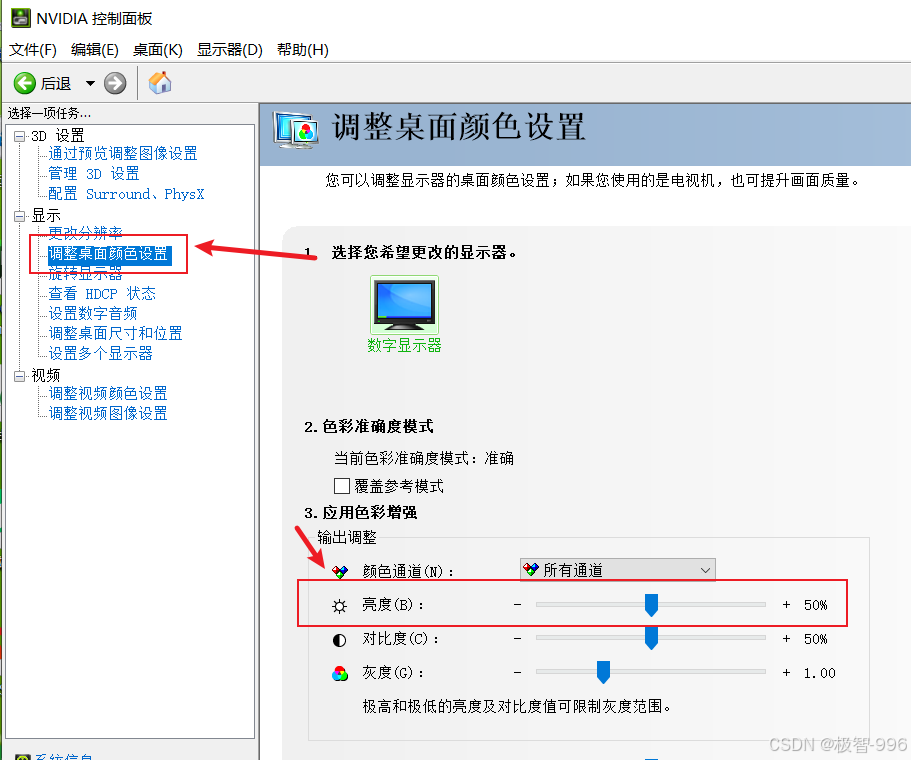
Task: Click the green Back arrow icon
Action: pyautogui.click(x=24, y=83)
